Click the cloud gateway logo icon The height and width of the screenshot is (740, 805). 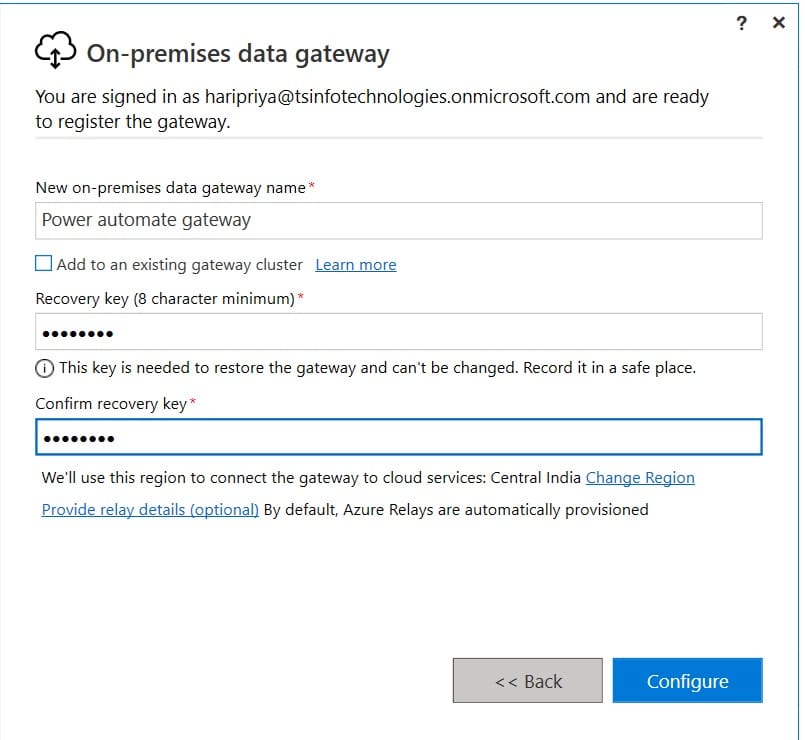tap(55, 50)
